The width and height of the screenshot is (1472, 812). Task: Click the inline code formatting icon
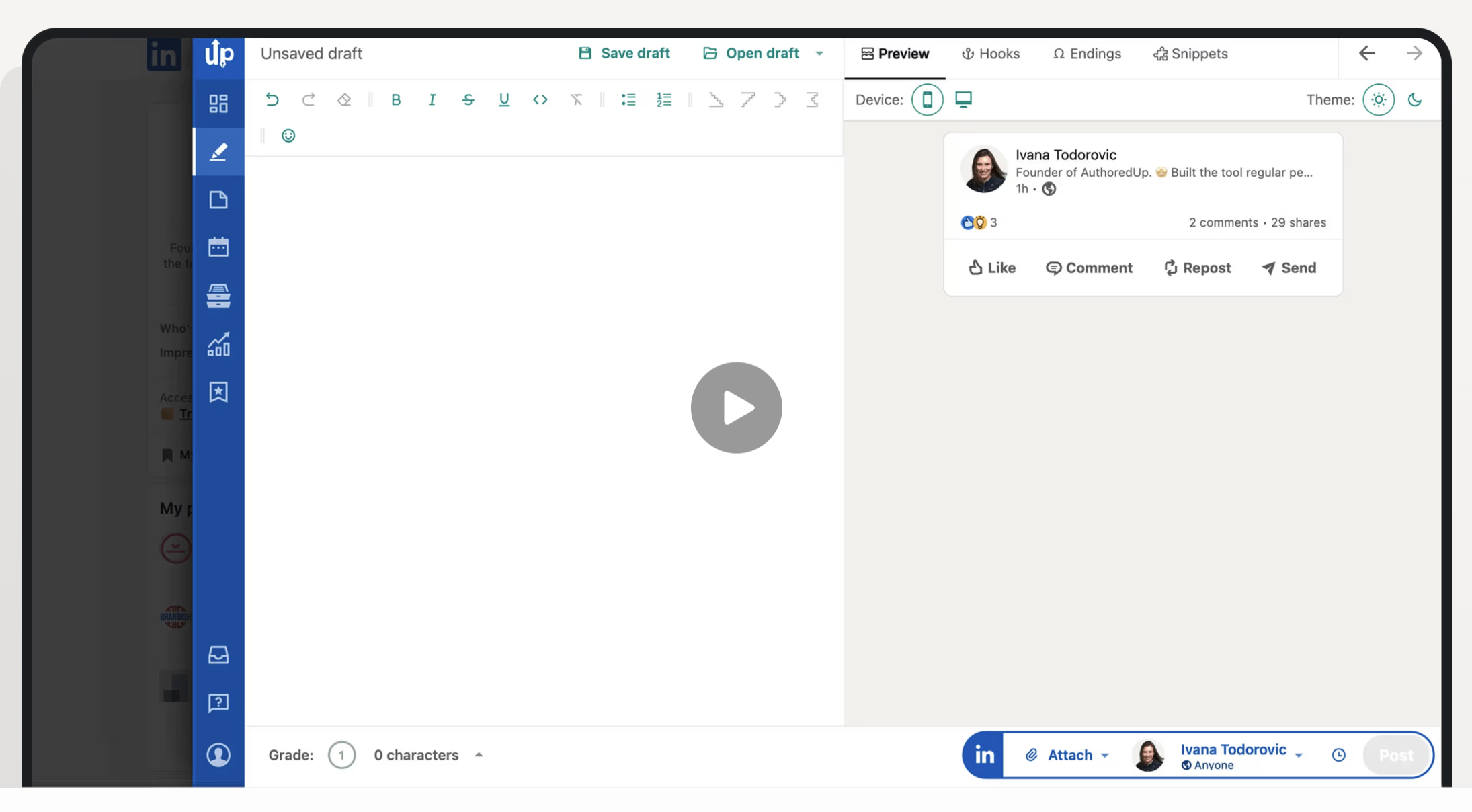coord(540,99)
